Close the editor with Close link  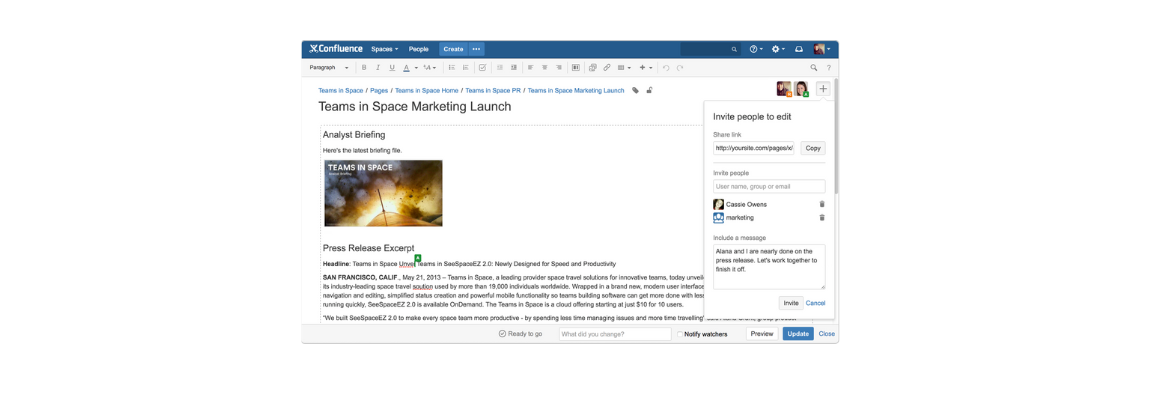[x=827, y=334]
